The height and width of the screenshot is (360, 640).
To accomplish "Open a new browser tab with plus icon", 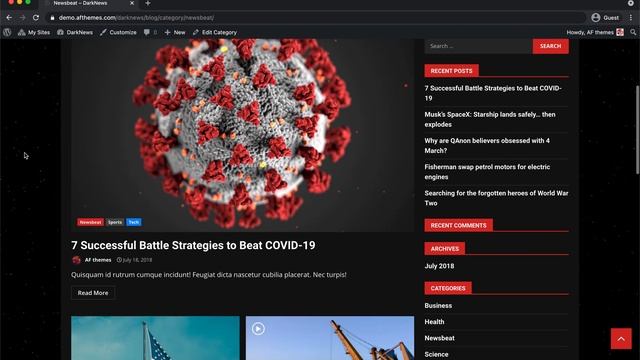I will tap(148, 3).
